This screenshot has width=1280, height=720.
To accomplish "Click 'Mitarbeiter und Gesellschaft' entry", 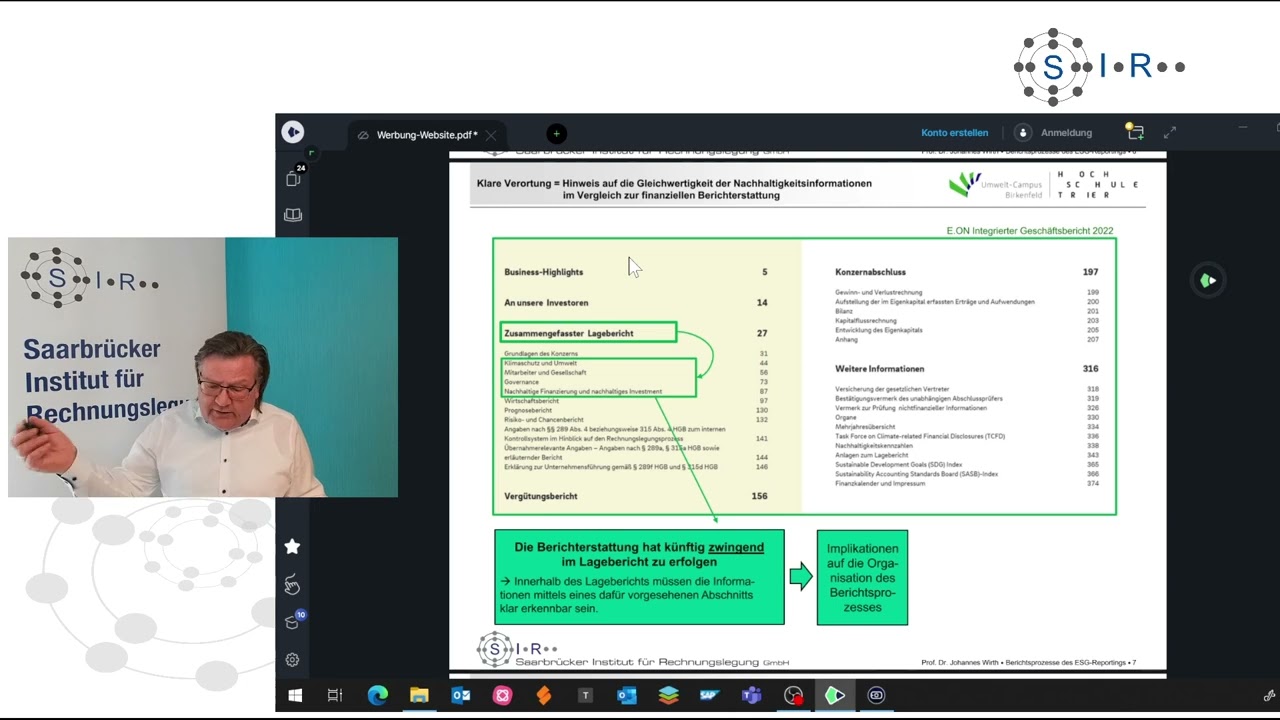I will pos(545,372).
